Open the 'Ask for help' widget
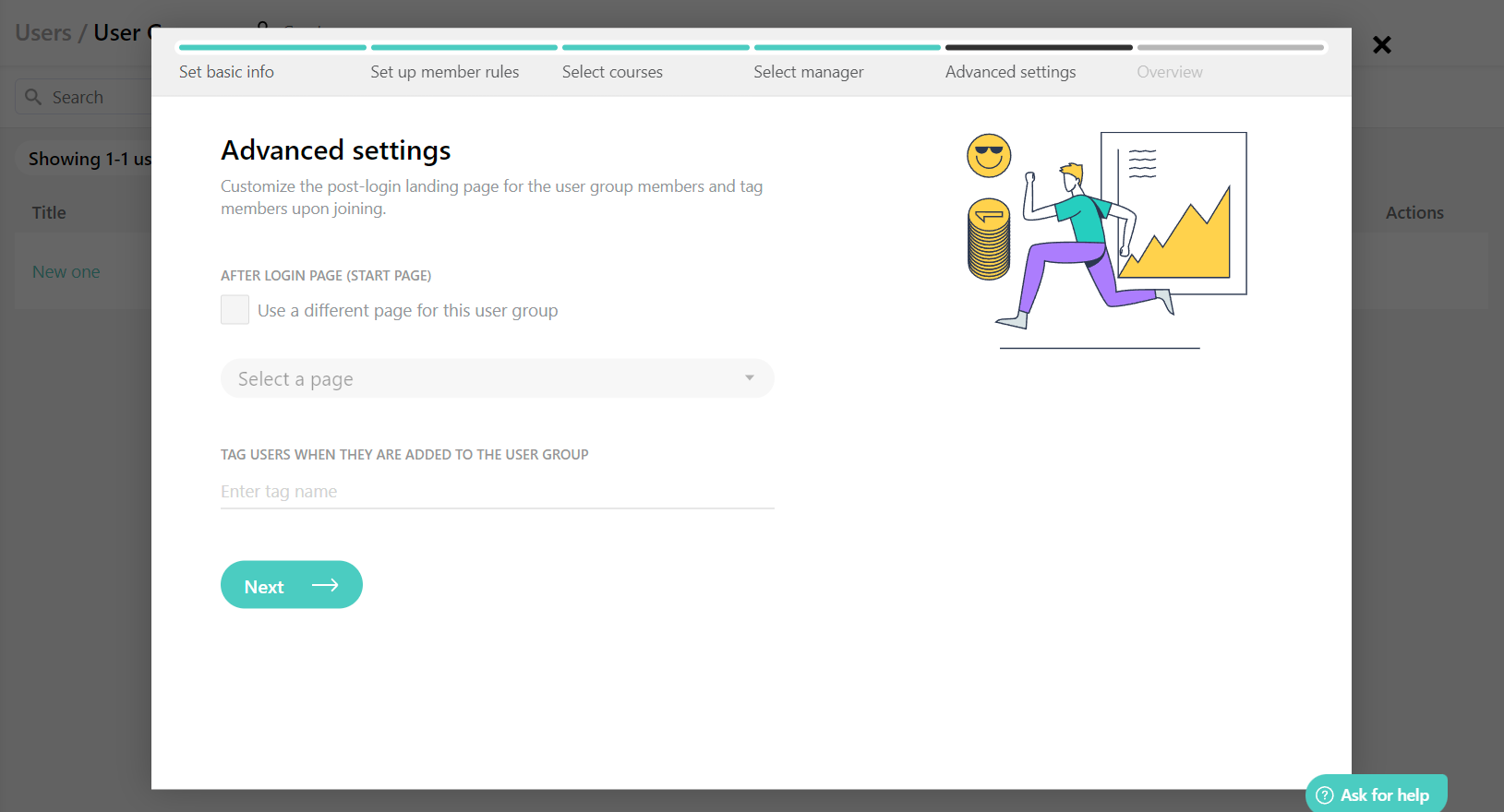1504x812 pixels. [1376, 794]
